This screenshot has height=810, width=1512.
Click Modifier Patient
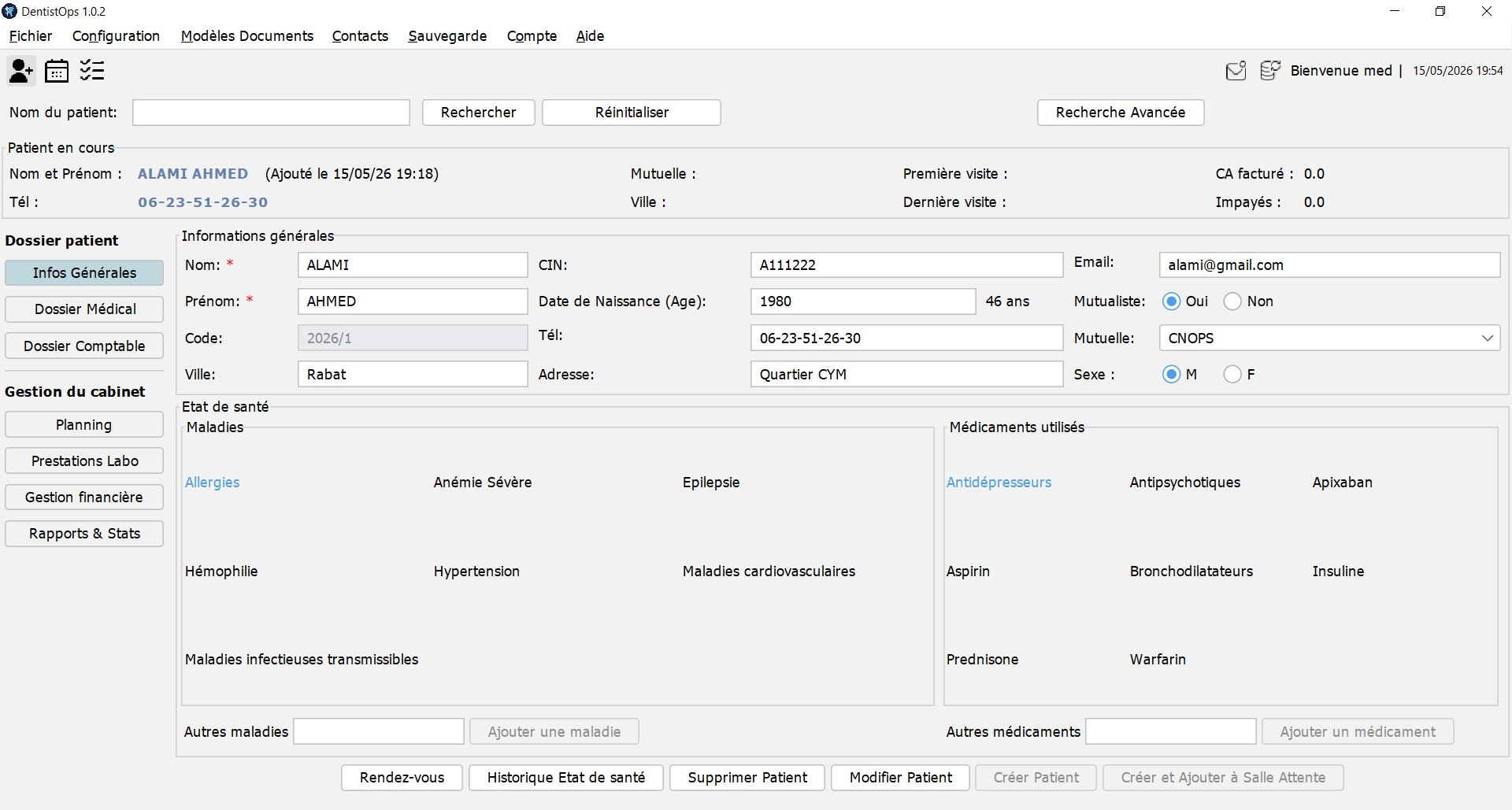pos(901,778)
